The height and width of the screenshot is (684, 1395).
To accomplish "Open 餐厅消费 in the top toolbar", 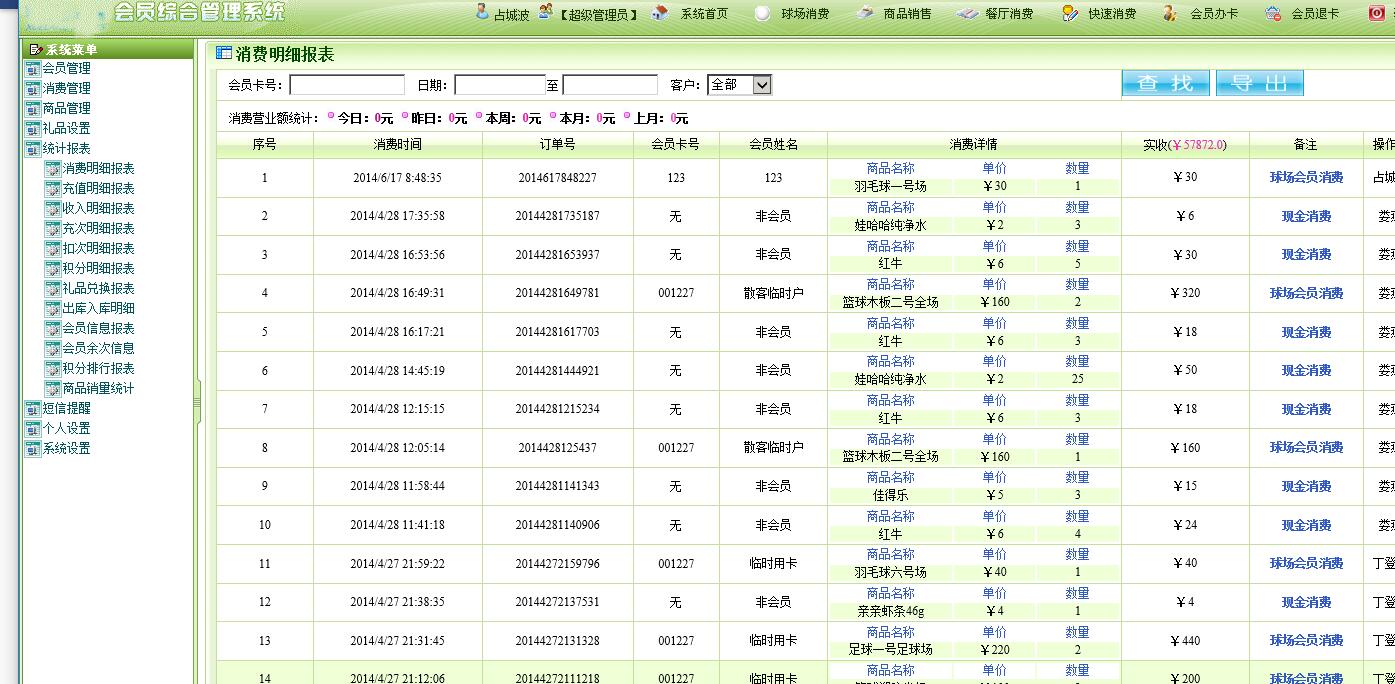I will tap(967, 13).
